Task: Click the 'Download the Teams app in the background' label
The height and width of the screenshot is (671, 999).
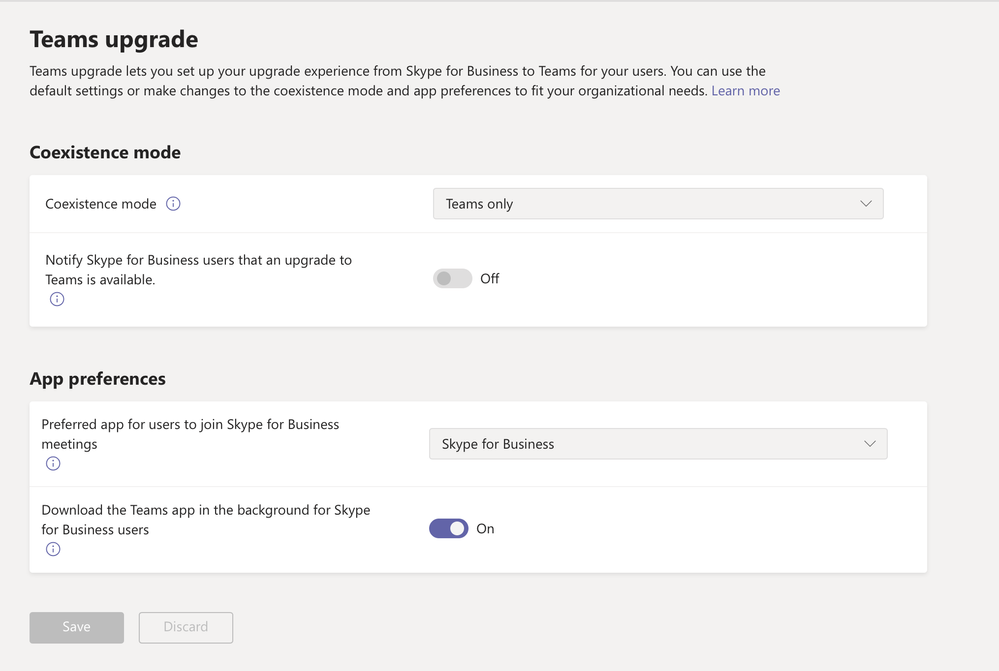Action: coord(206,519)
